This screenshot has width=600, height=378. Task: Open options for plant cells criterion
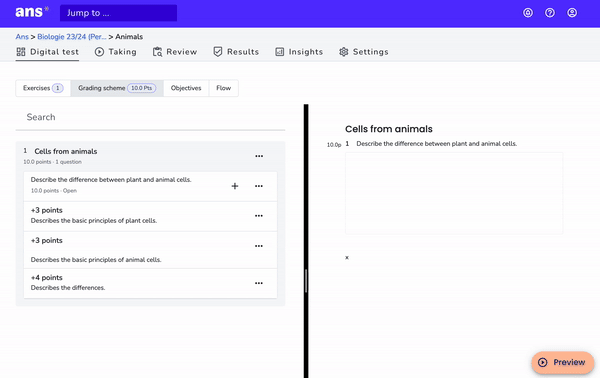(259, 216)
